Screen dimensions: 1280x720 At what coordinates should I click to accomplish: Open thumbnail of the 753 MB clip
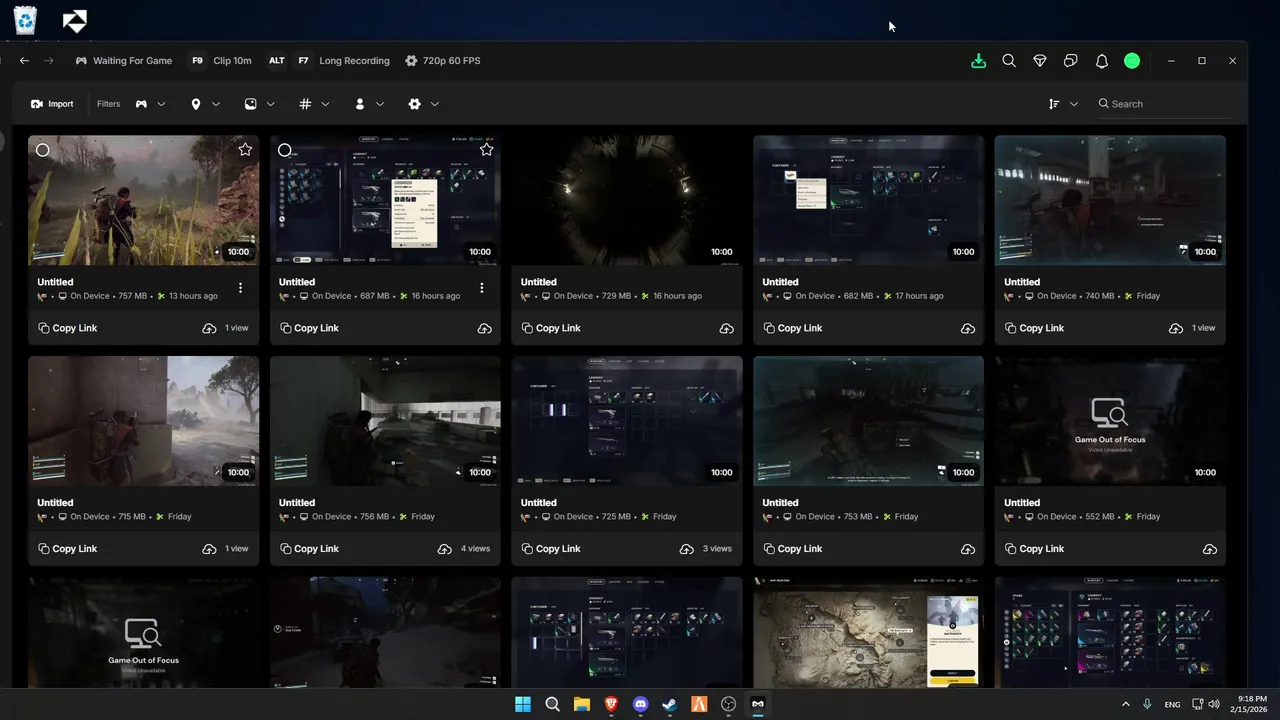coord(868,421)
